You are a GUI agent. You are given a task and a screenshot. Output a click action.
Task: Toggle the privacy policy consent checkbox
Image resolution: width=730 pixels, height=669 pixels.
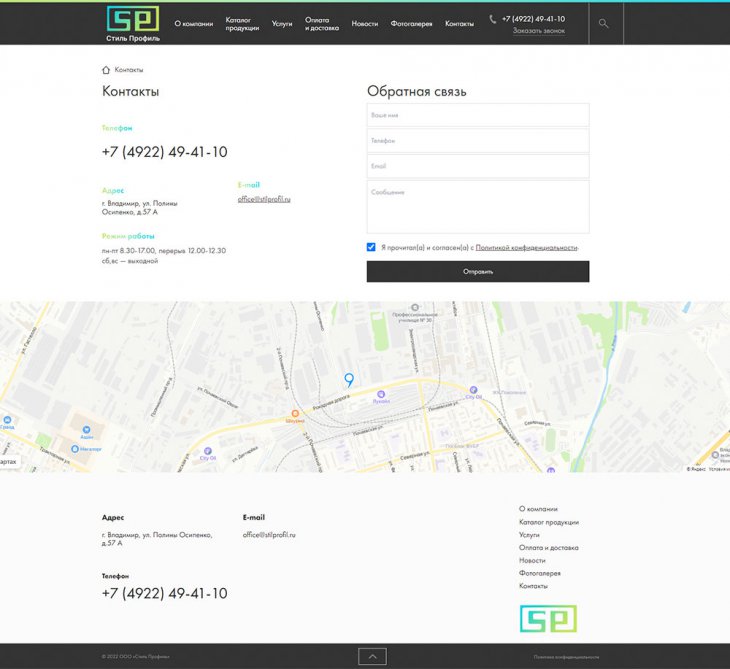[x=372, y=247]
